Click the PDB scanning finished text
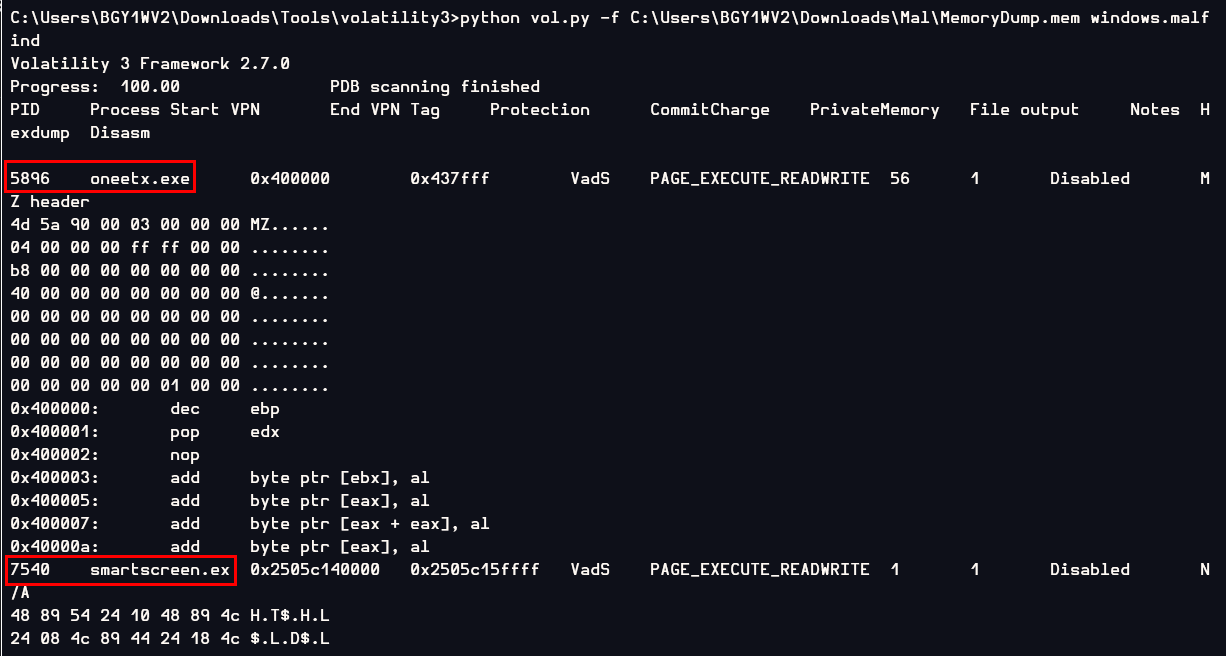Viewport: 1226px width, 656px height. pyautogui.click(x=434, y=87)
